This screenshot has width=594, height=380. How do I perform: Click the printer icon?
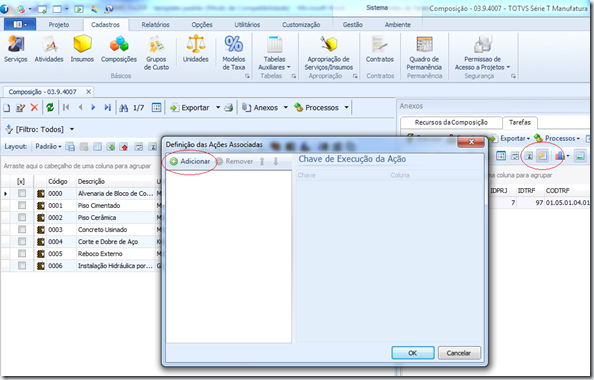(x=228, y=108)
